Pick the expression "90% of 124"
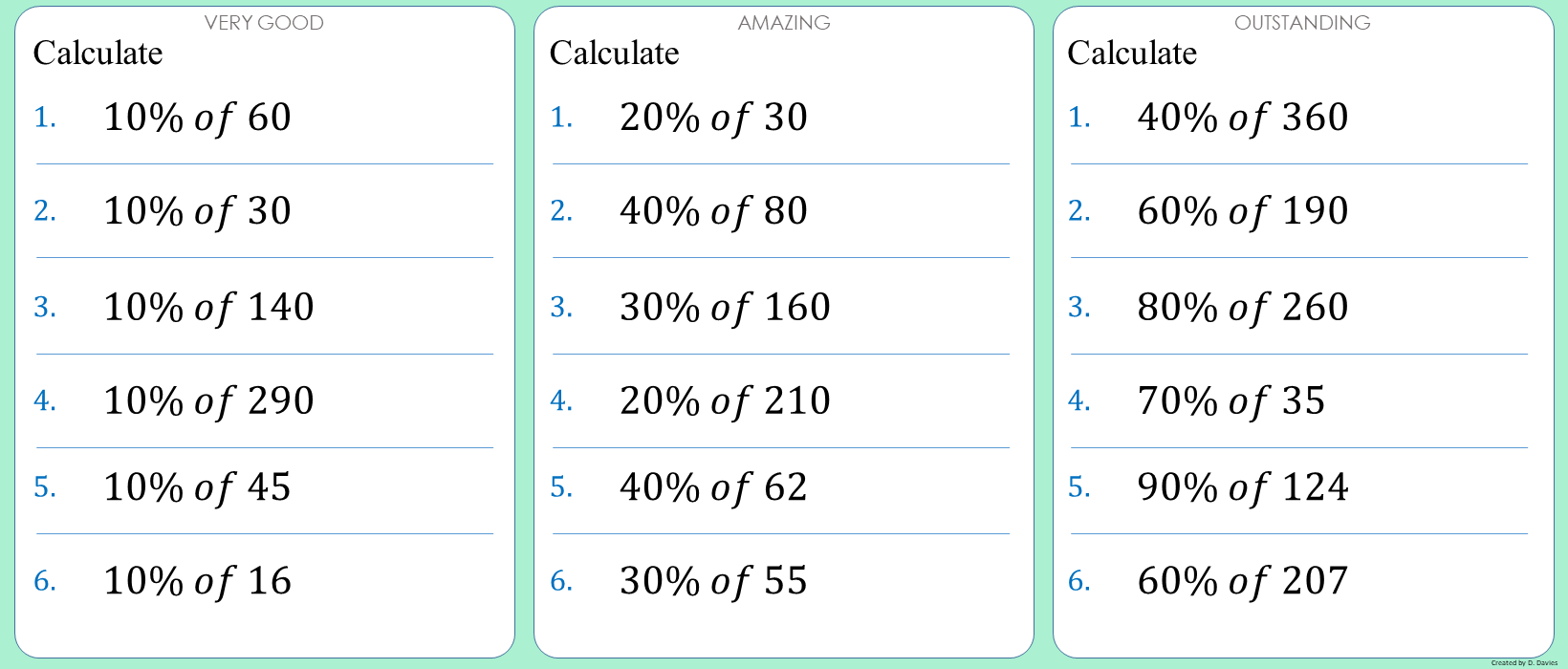Screen dimensions: 1568x669 click(x=1242, y=487)
